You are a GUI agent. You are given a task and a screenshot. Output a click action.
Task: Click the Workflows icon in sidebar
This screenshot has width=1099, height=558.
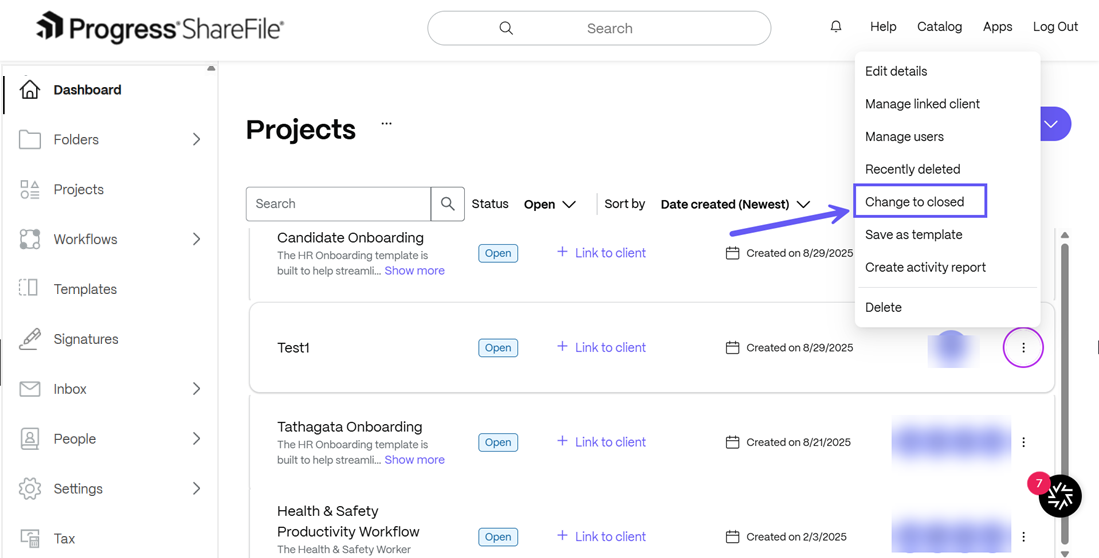[30, 239]
